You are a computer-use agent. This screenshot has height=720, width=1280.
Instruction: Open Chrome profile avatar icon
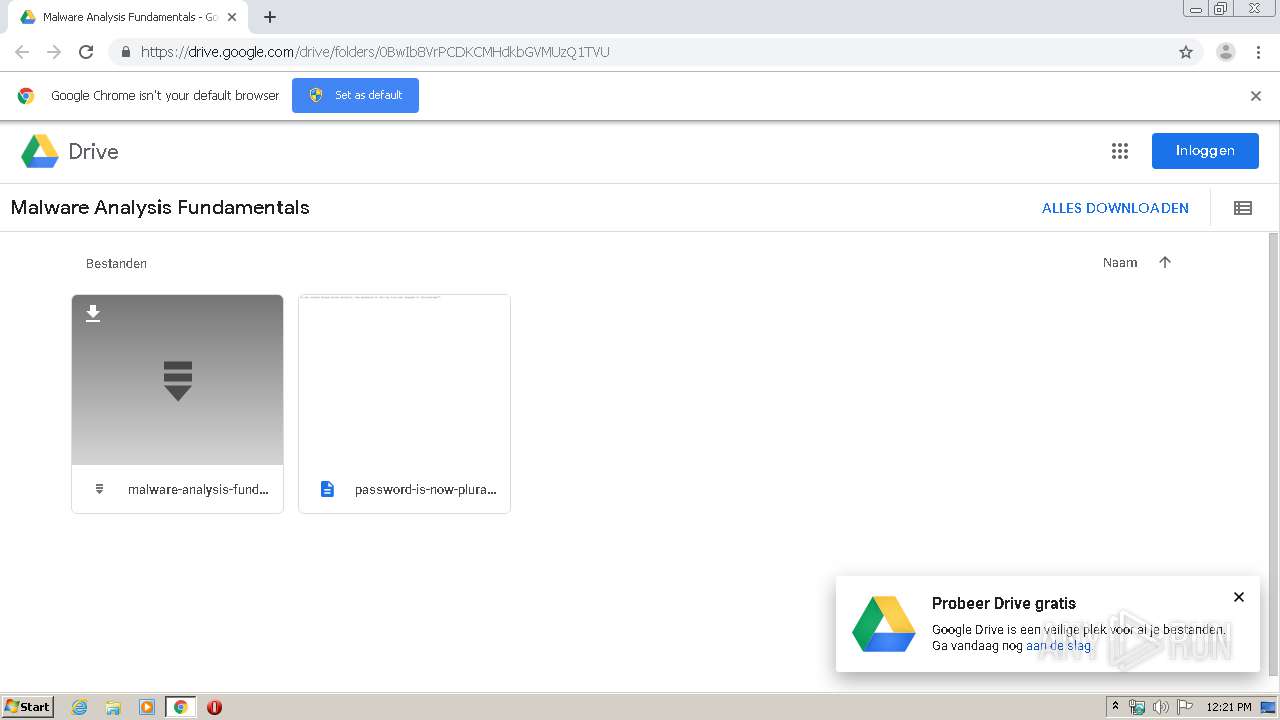1226,52
